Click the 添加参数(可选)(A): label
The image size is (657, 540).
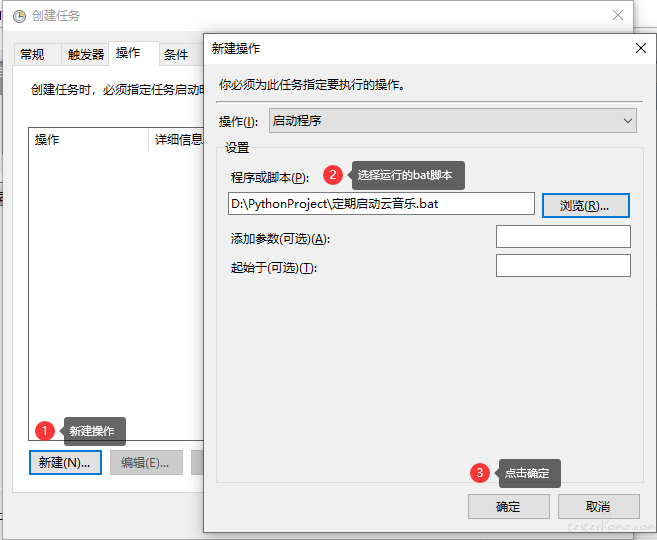pos(280,239)
